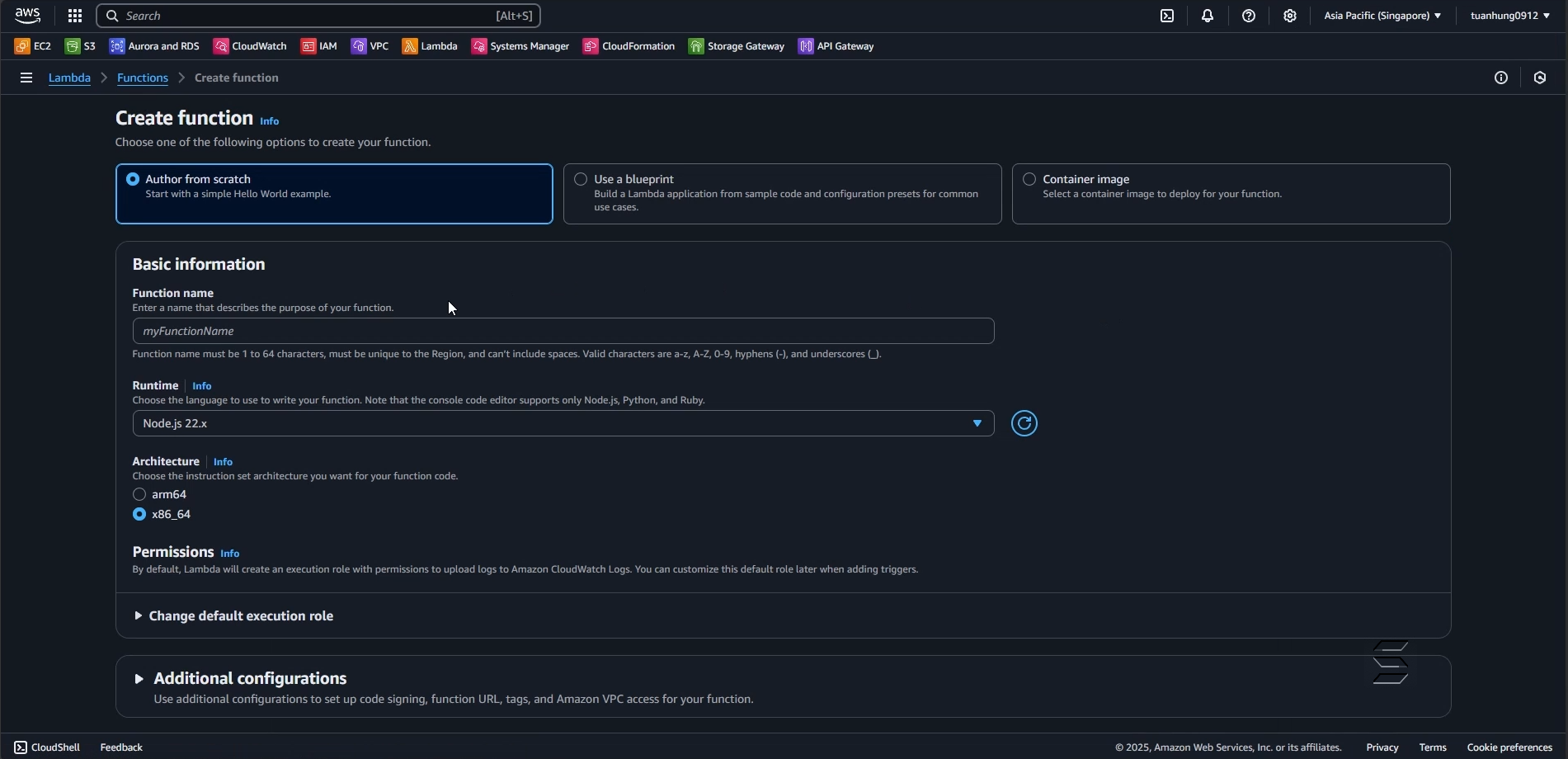
Task: Click the Feedback link in footer
Action: [x=121, y=747]
